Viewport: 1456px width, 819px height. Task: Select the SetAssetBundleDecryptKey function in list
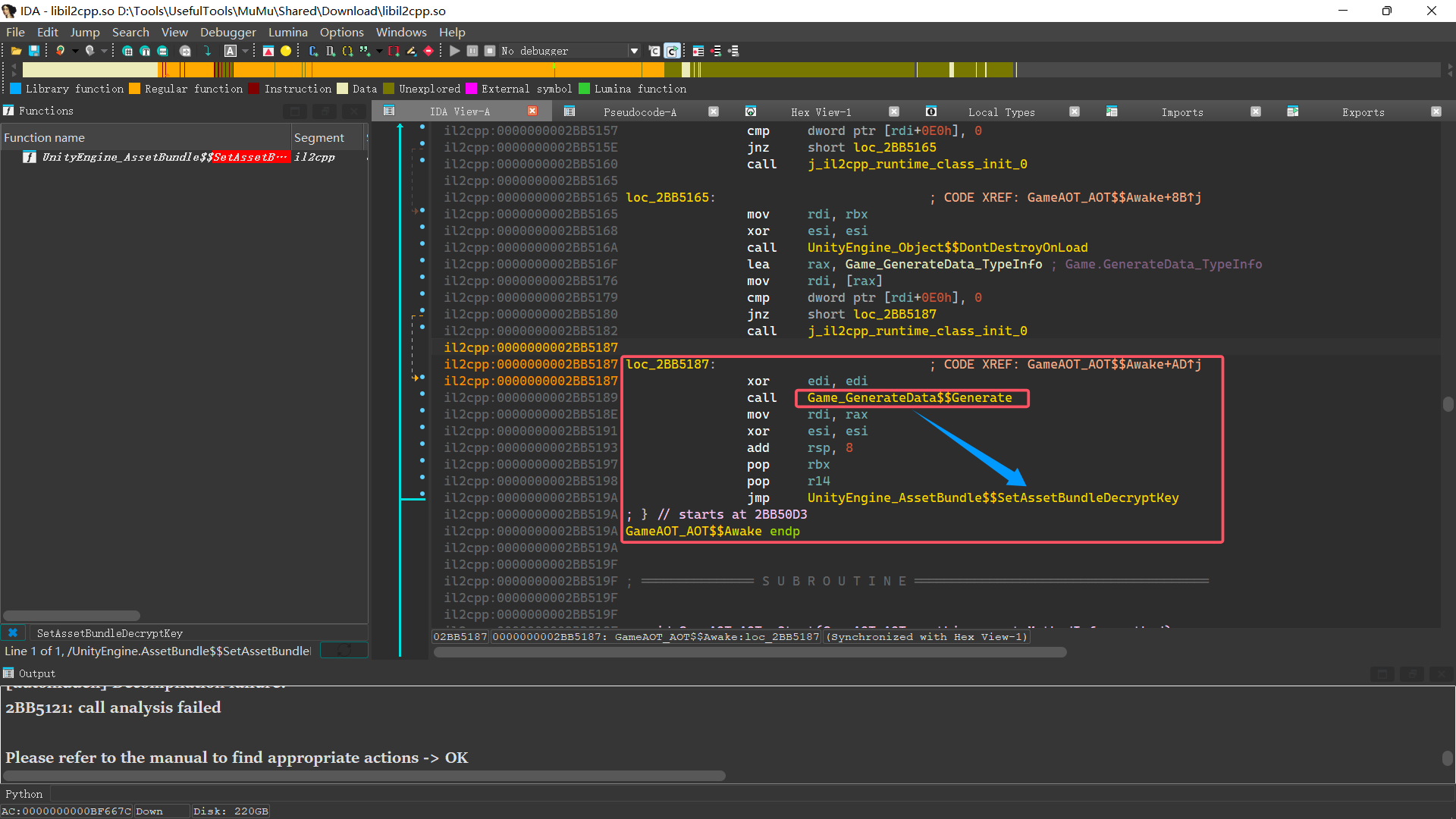pyautogui.click(x=165, y=157)
